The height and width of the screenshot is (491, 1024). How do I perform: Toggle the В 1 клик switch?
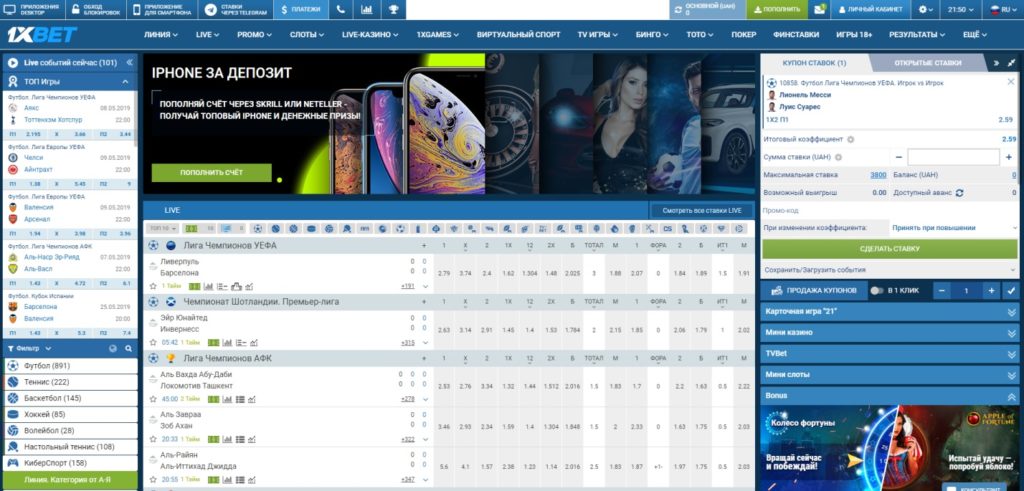pyautogui.click(x=876, y=291)
